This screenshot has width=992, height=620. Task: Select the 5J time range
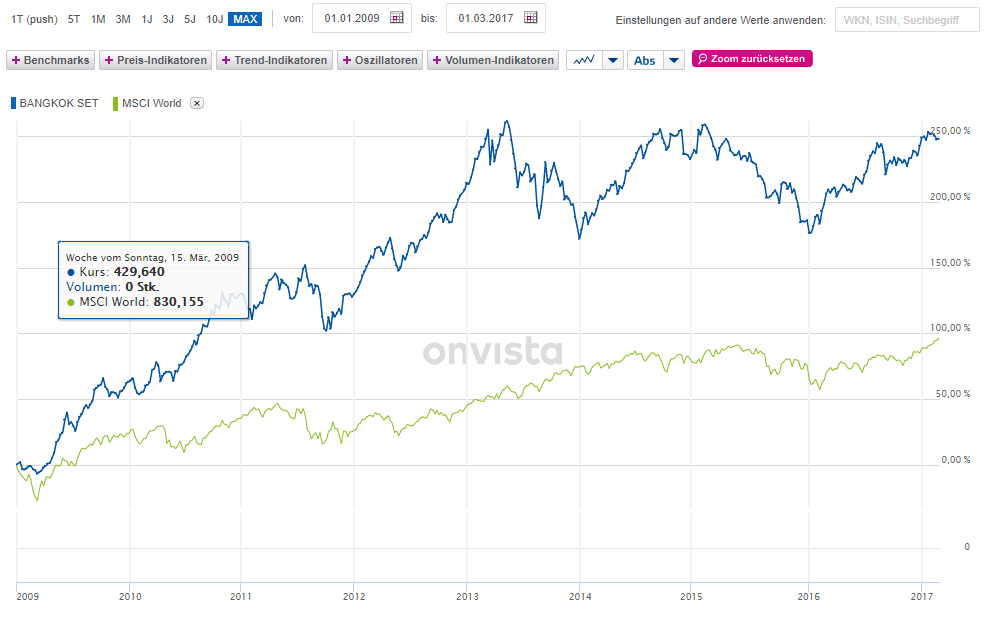[190, 19]
